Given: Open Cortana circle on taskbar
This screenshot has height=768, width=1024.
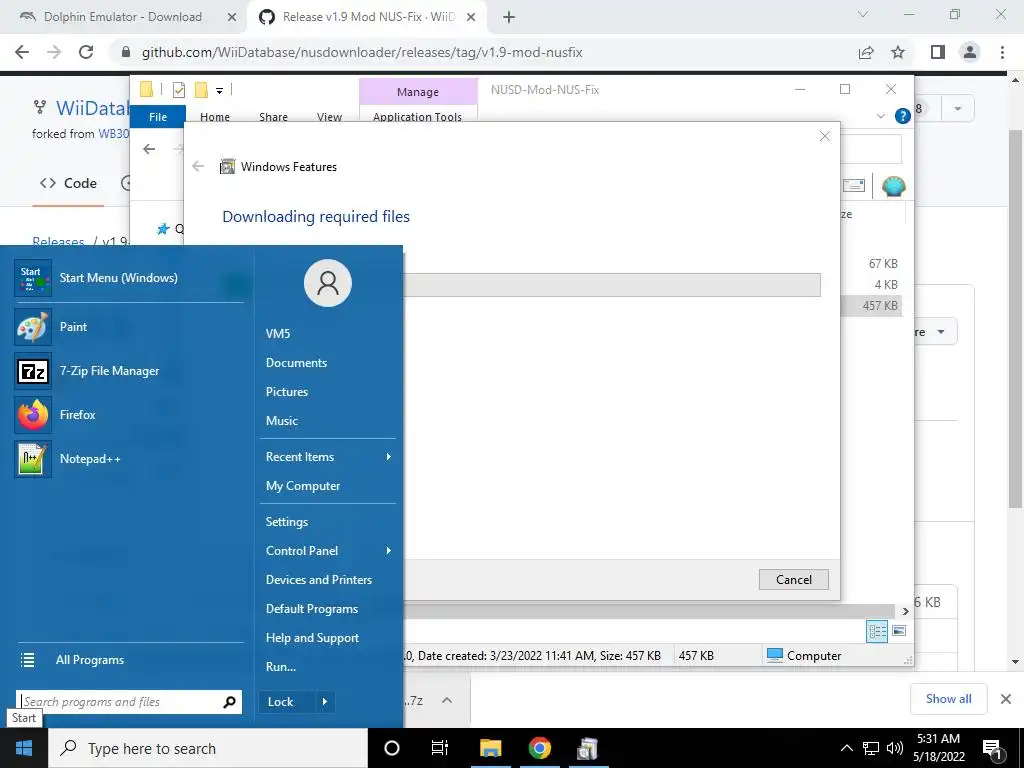Looking at the screenshot, I should click(392, 748).
